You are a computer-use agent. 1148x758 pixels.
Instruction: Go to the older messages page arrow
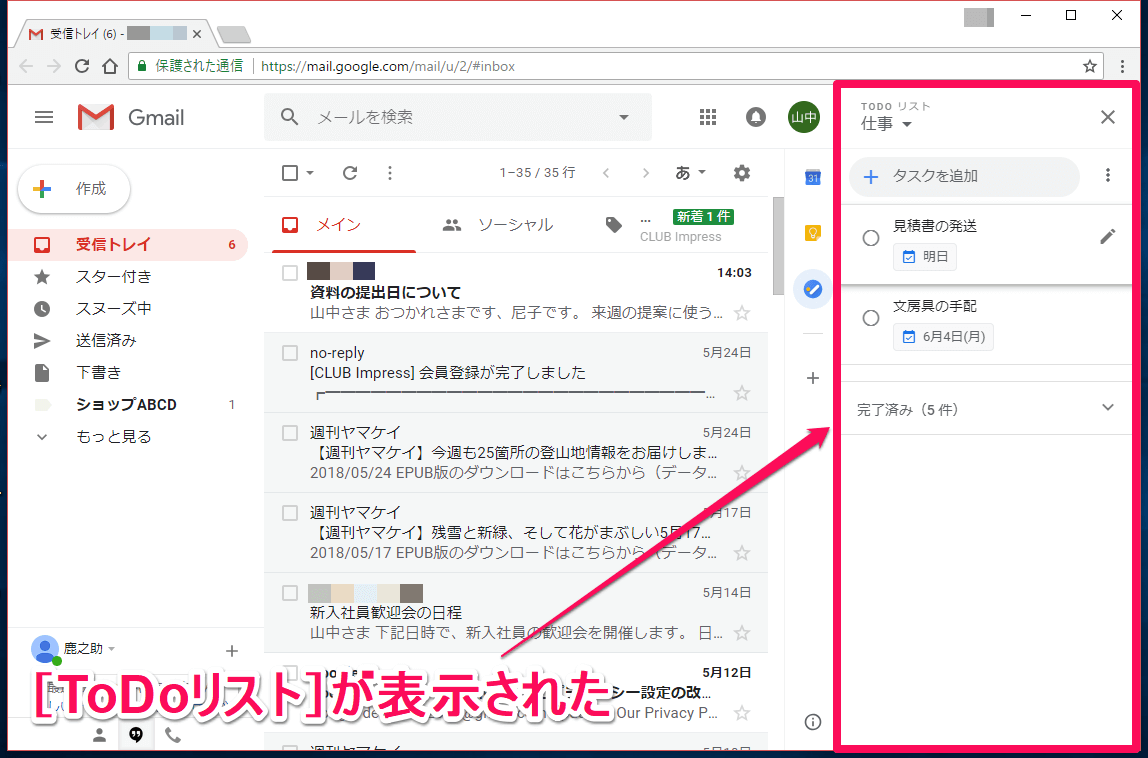point(645,173)
